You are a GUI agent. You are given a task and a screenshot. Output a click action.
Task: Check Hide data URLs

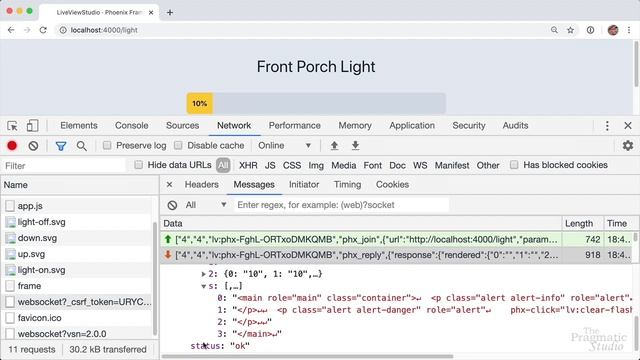[x=138, y=165]
